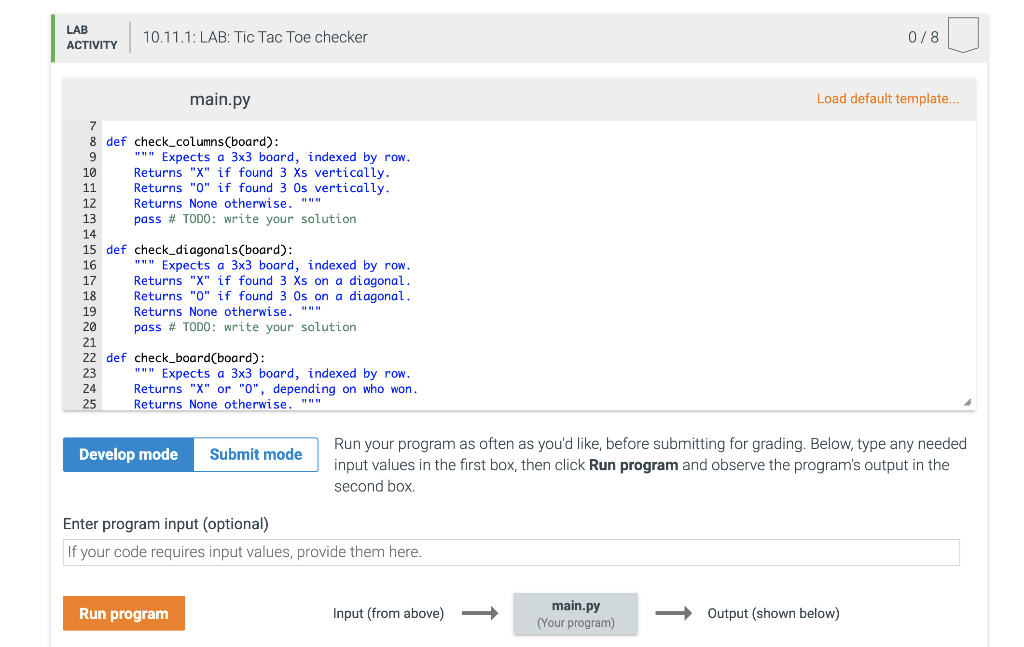Viewport: 1024px width, 647px height.
Task: Click line number 15 in the code gutter
Action: pos(89,249)
